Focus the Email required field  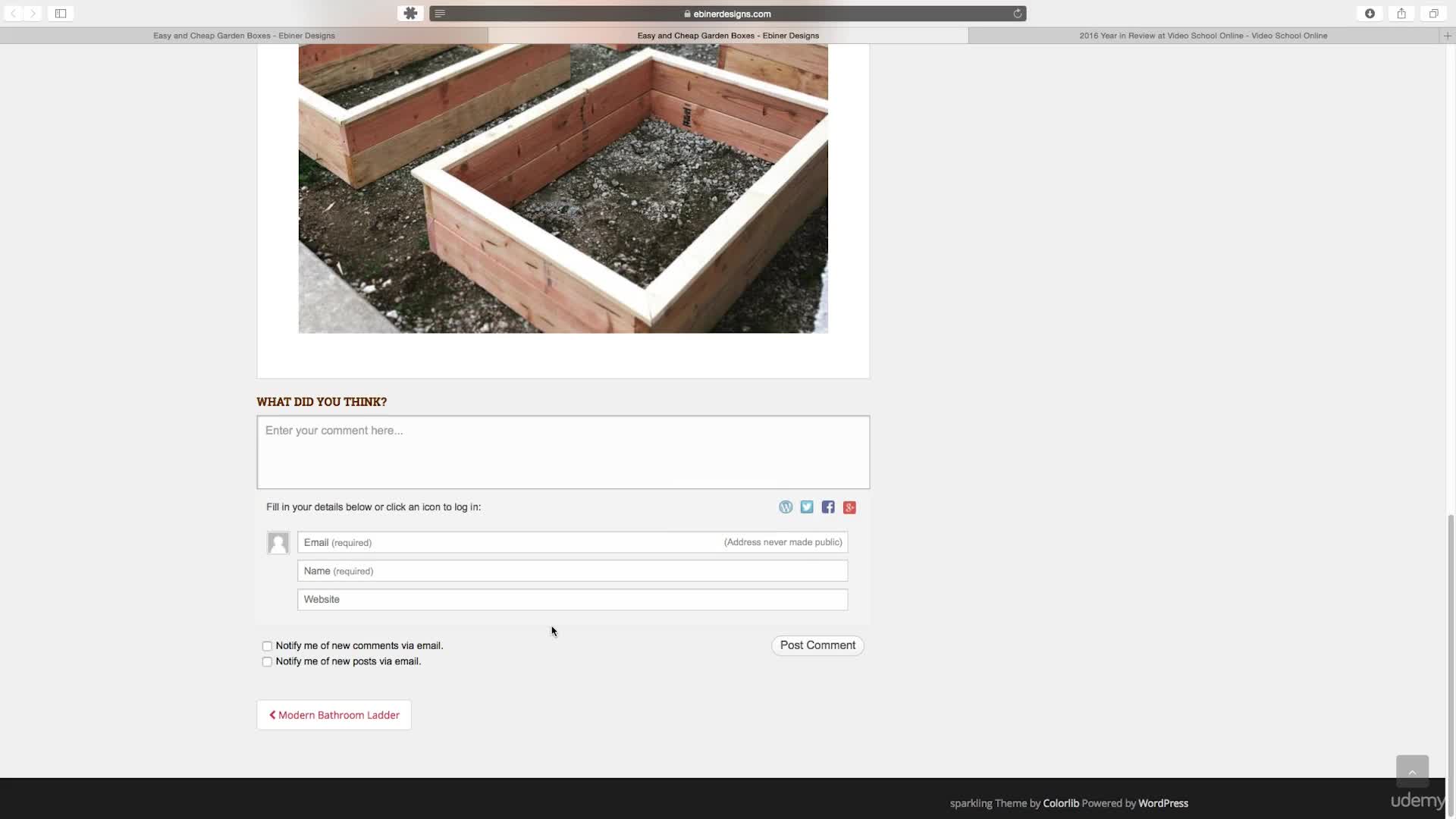573,542
